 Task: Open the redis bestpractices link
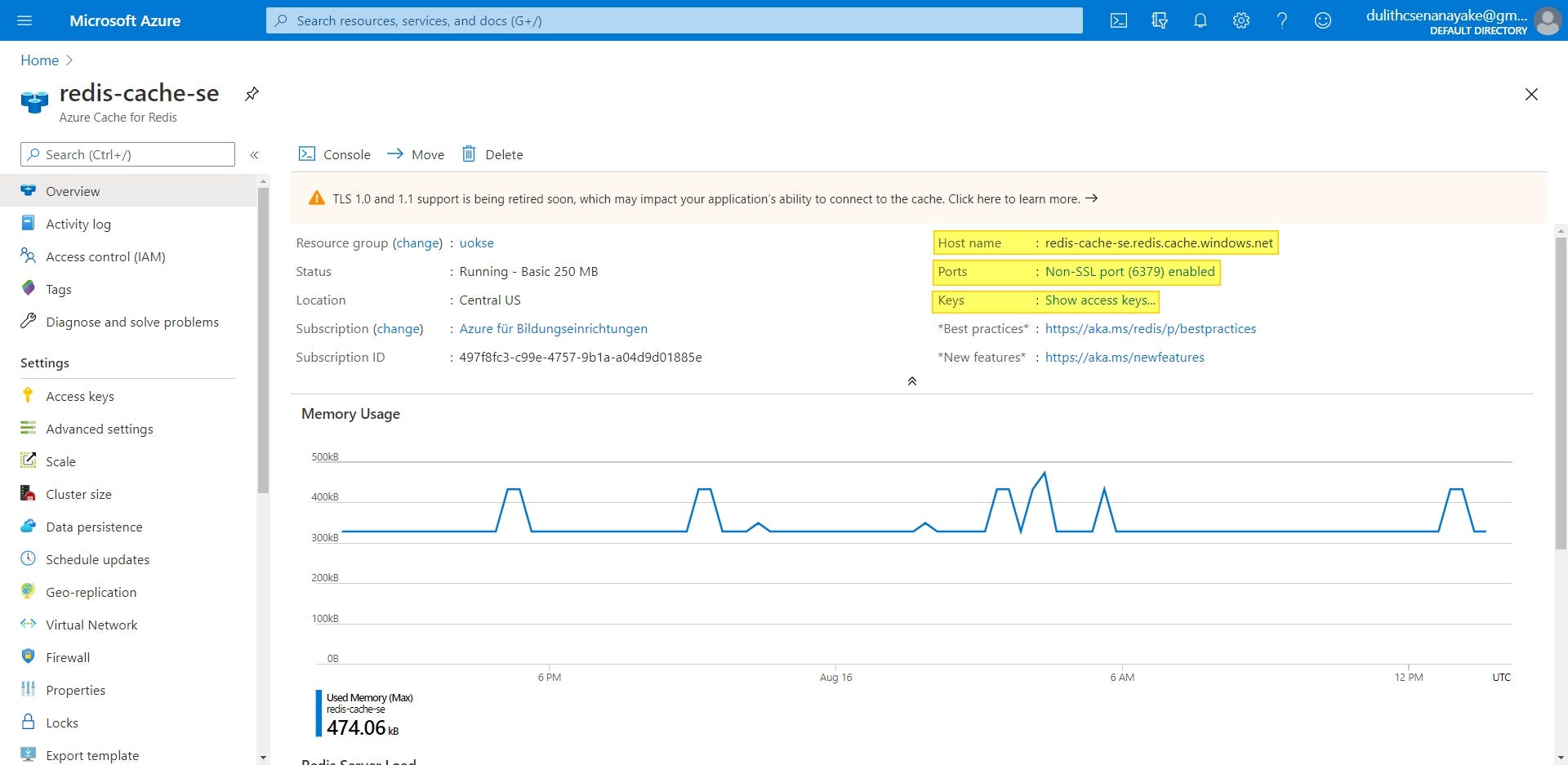pos(1151,329)
